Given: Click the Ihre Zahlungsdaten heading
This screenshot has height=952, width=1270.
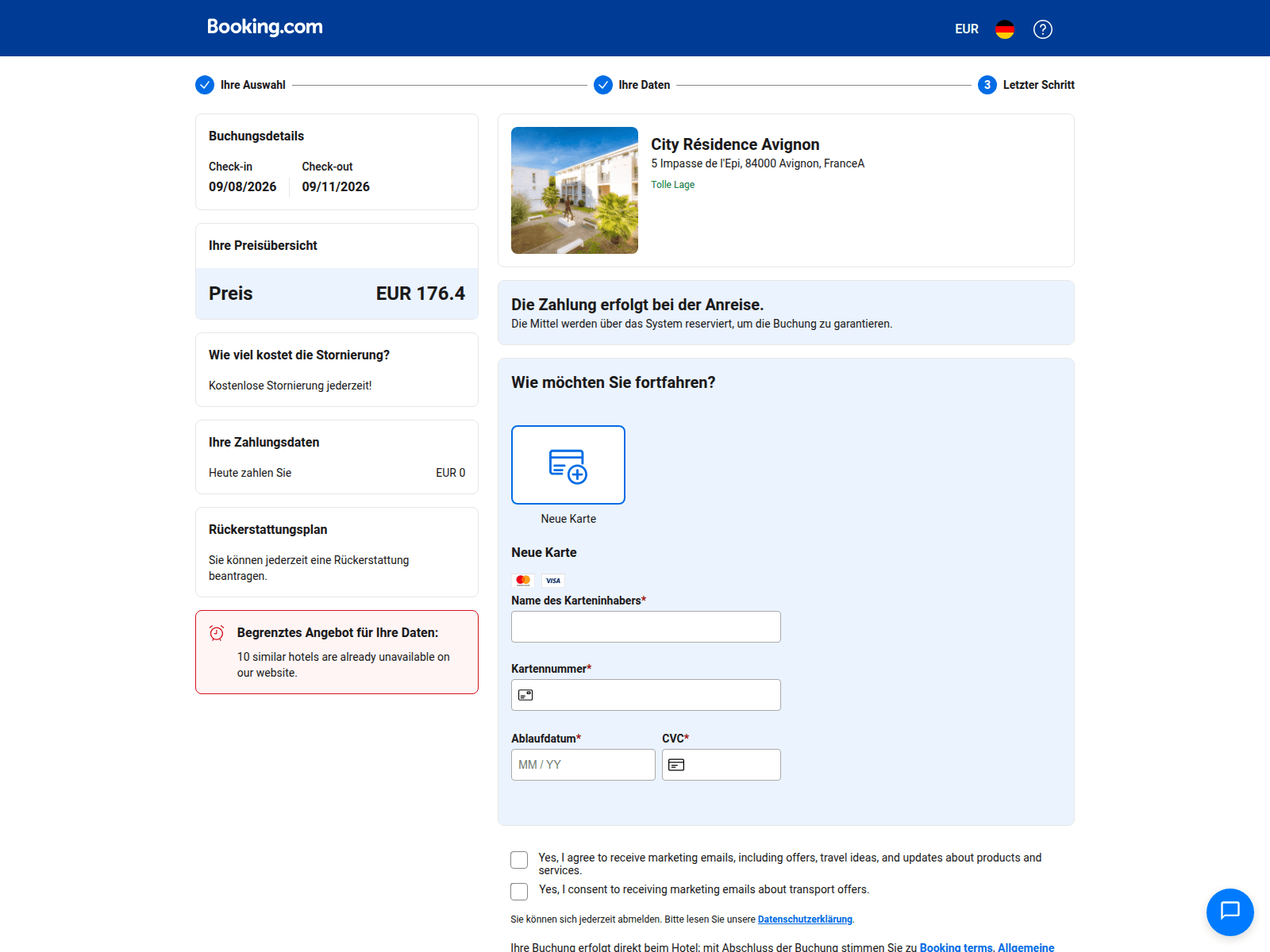Looking at the screenshot, I should 264,442.
